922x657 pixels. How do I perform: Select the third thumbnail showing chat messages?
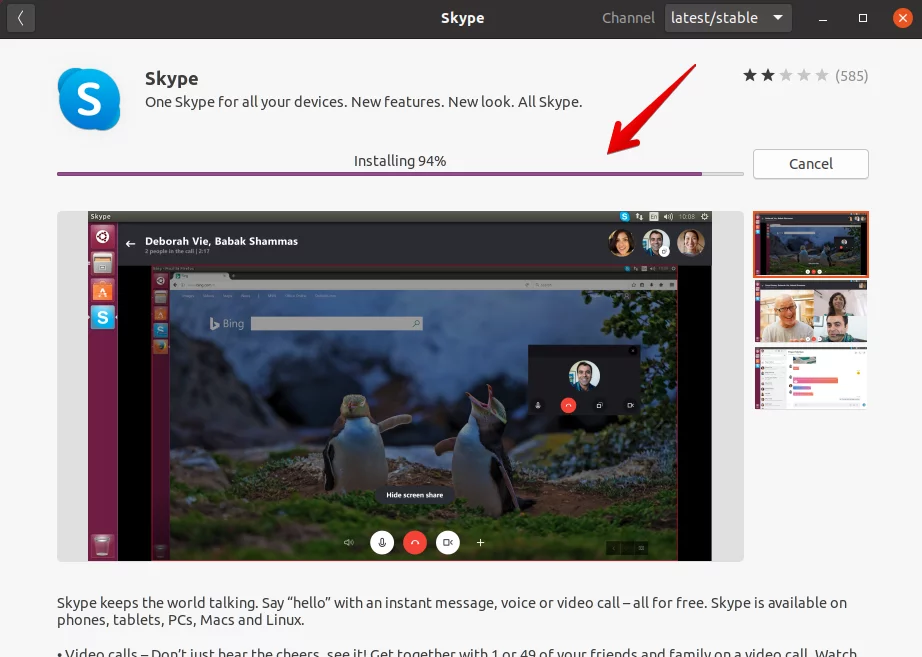point(810,378)
